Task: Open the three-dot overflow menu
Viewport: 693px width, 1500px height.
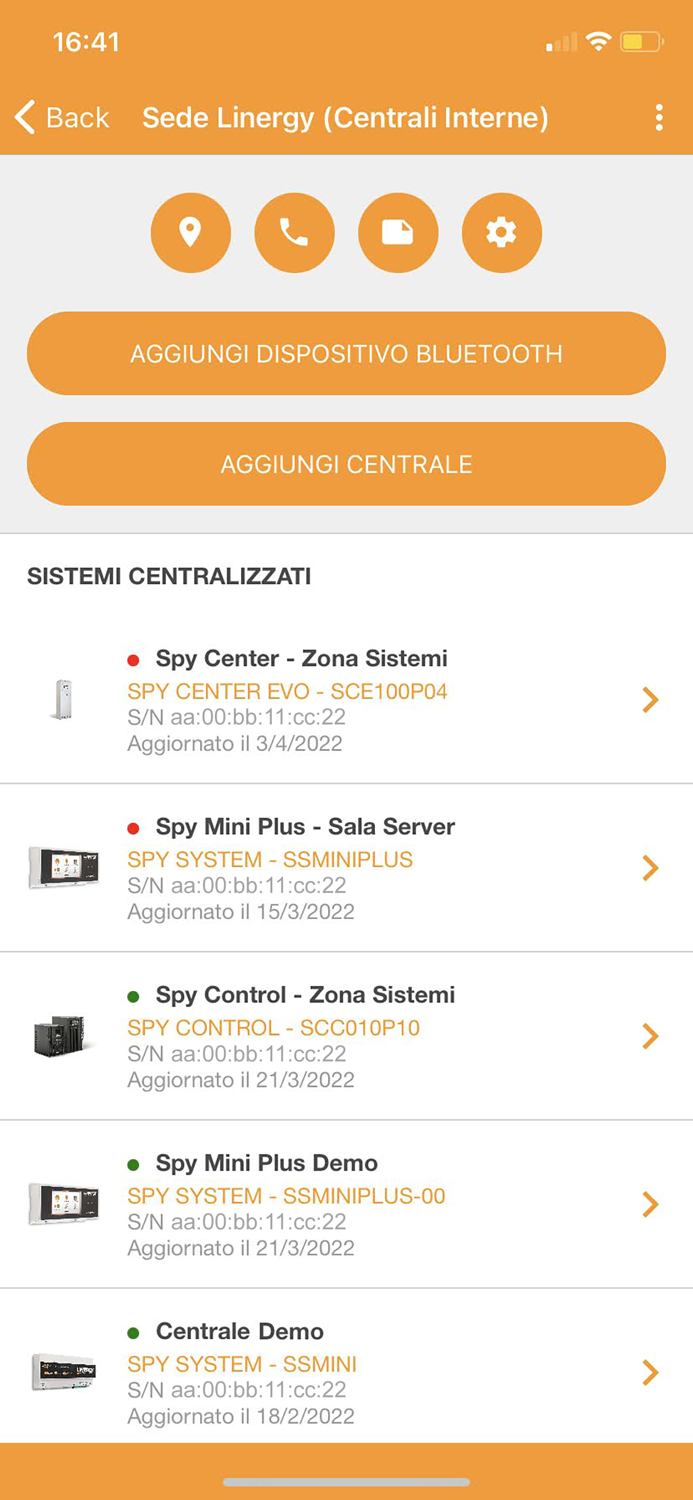Action: tap(659, 117)
